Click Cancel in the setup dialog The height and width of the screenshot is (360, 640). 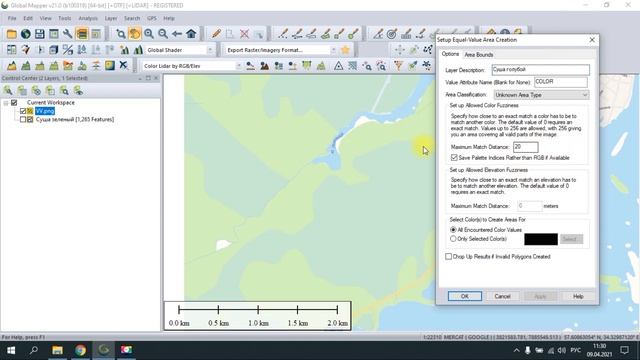coord(502,296)
